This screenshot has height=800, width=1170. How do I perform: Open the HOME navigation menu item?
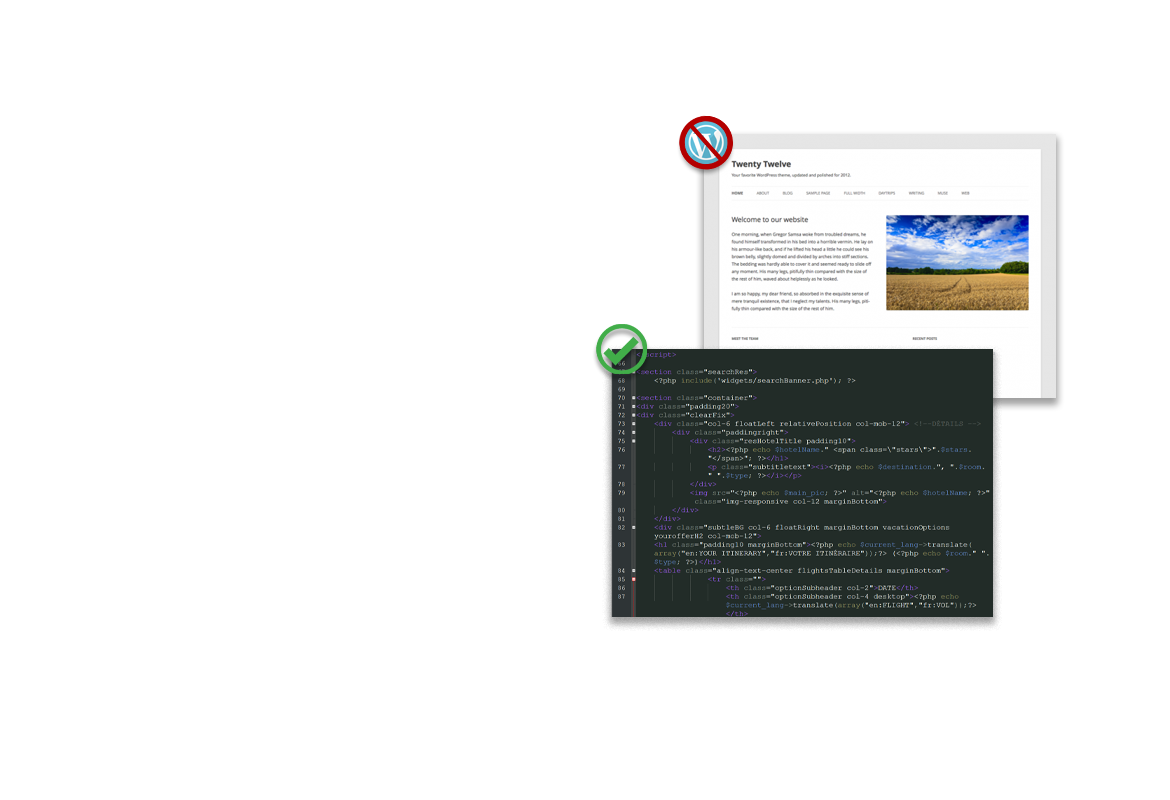(737, 193)
